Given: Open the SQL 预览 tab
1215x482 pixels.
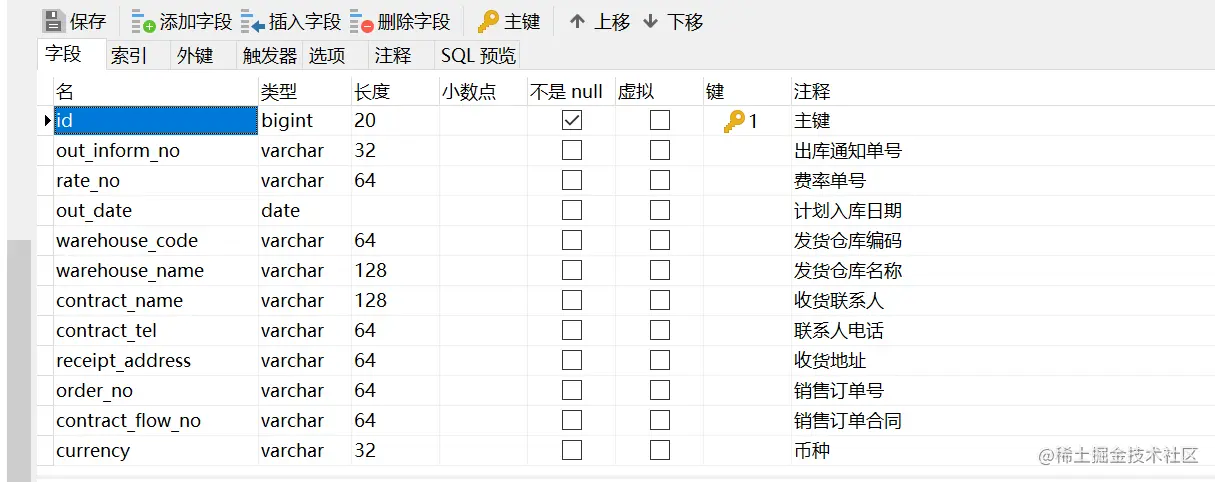Looking at the screenshot, I should pos(479,56).
